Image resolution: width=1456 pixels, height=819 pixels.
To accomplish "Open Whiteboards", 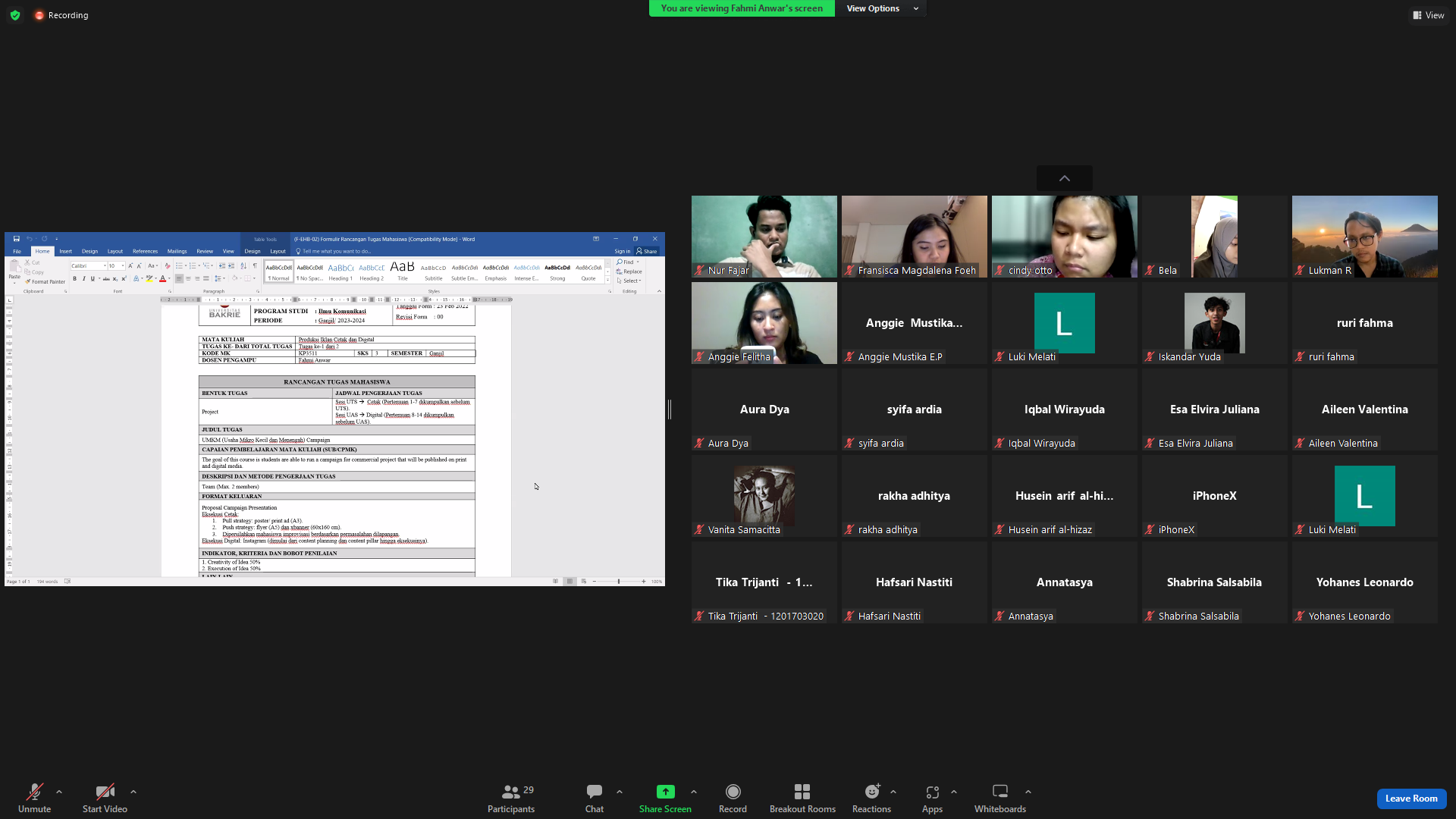I will point(1000,799).
